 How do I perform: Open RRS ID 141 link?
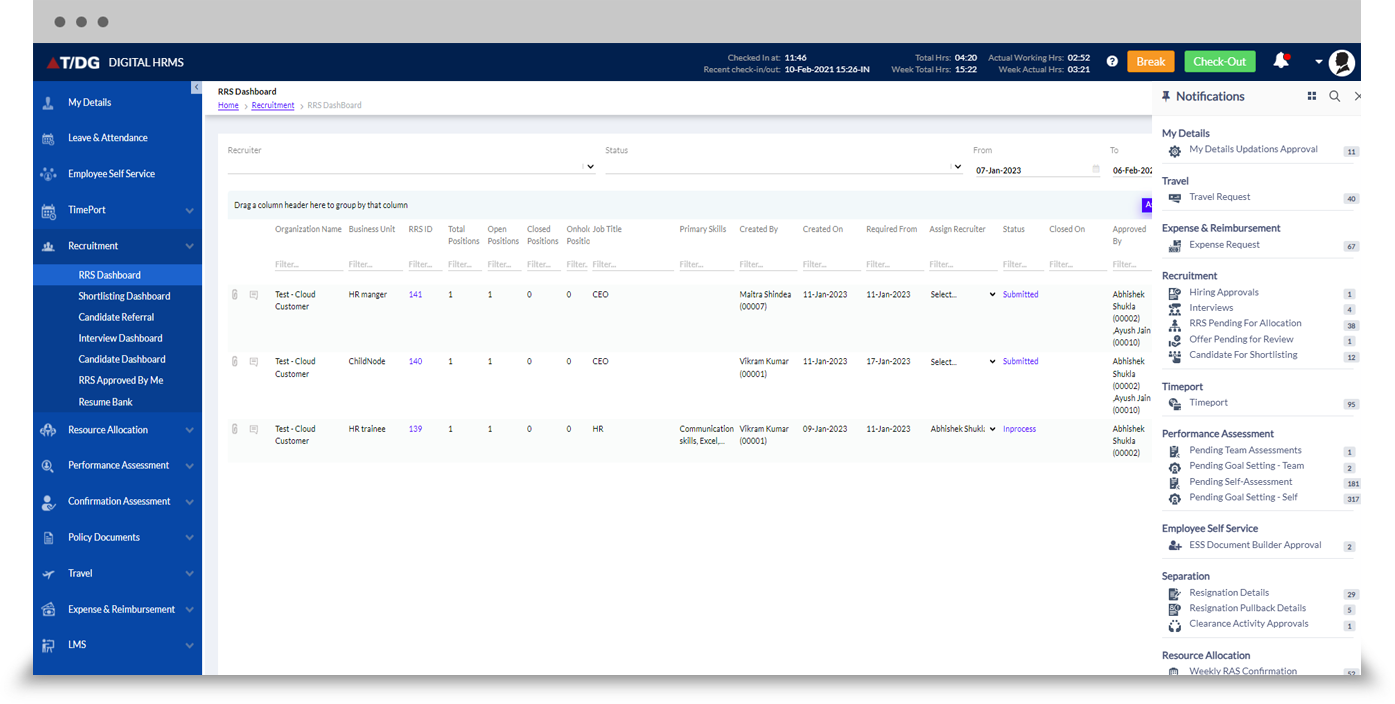415,294
